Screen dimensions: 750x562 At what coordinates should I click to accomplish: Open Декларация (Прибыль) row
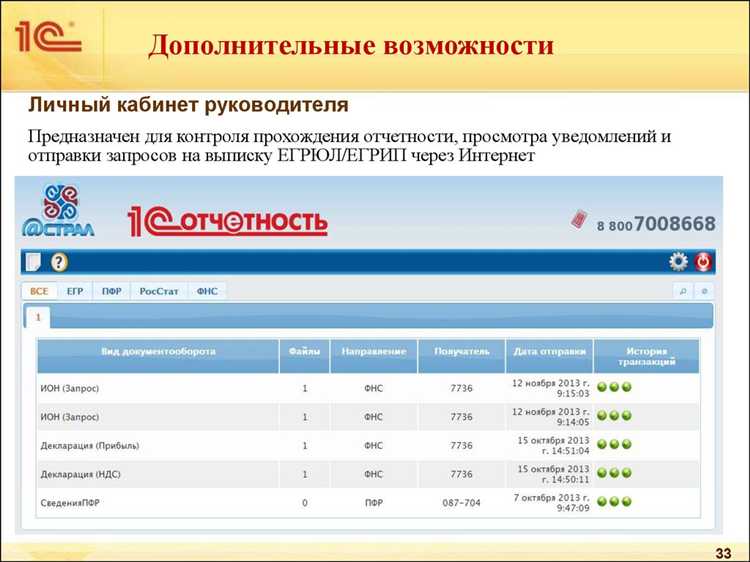pyautogui.click(x=368, y=446)
